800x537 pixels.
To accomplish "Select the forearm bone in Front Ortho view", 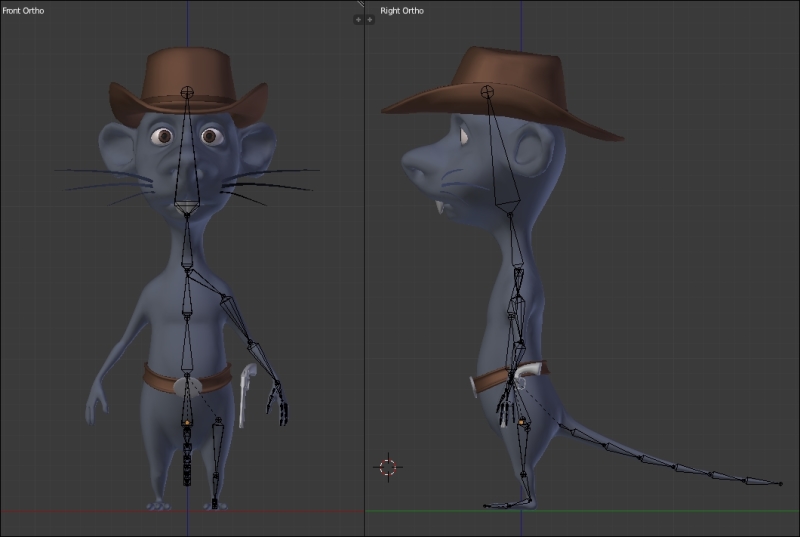I will 264,362.
